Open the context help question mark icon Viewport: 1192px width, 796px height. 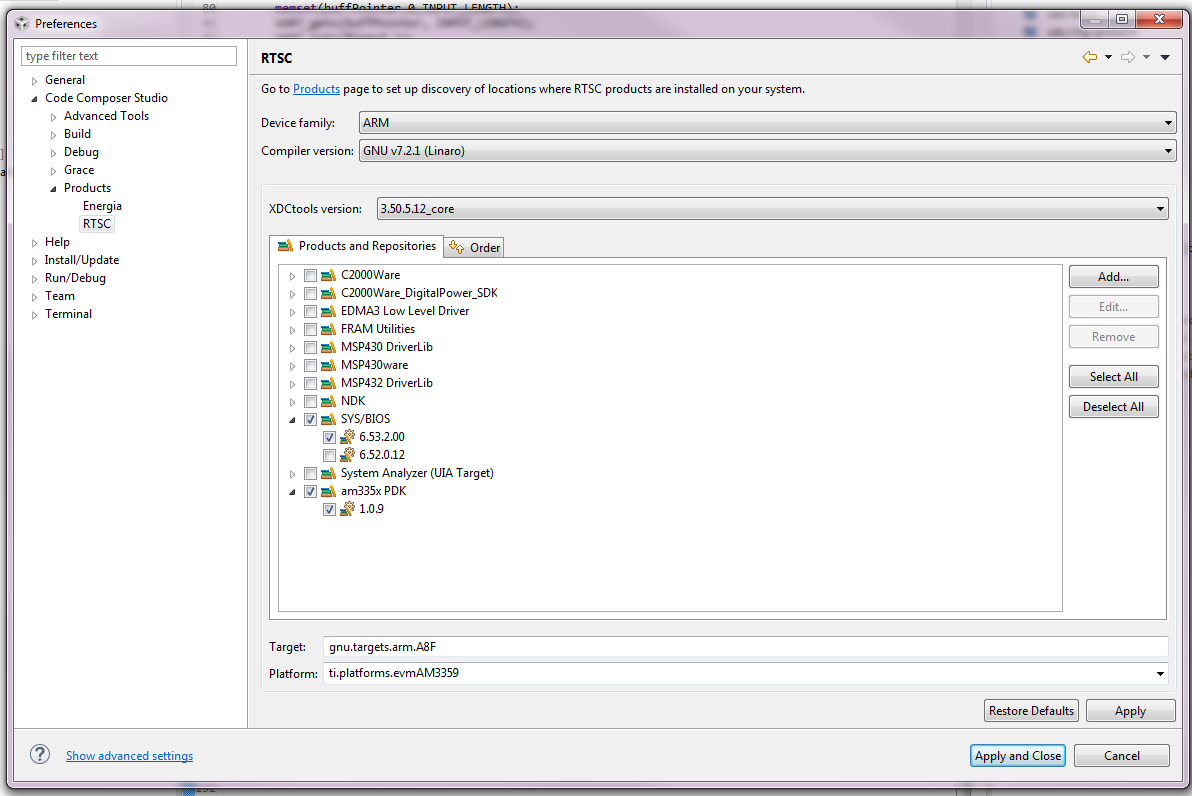pos(40,754)
